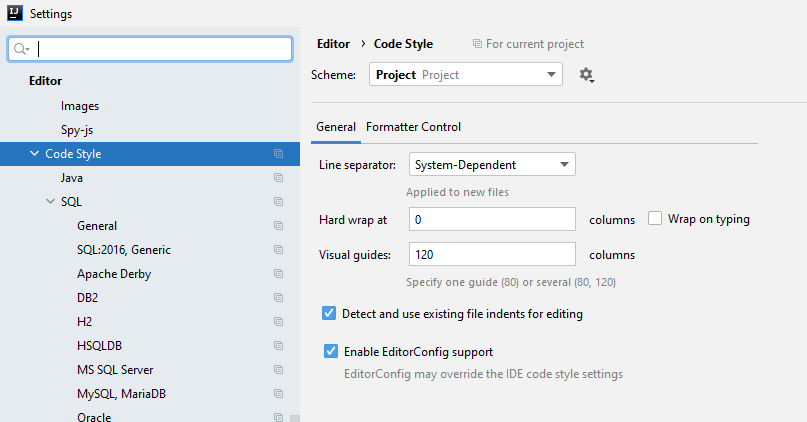The image size is (807, 422).
Task: Click the IntelliJ IDEA logo icon
Action: (x=15, y=13)
